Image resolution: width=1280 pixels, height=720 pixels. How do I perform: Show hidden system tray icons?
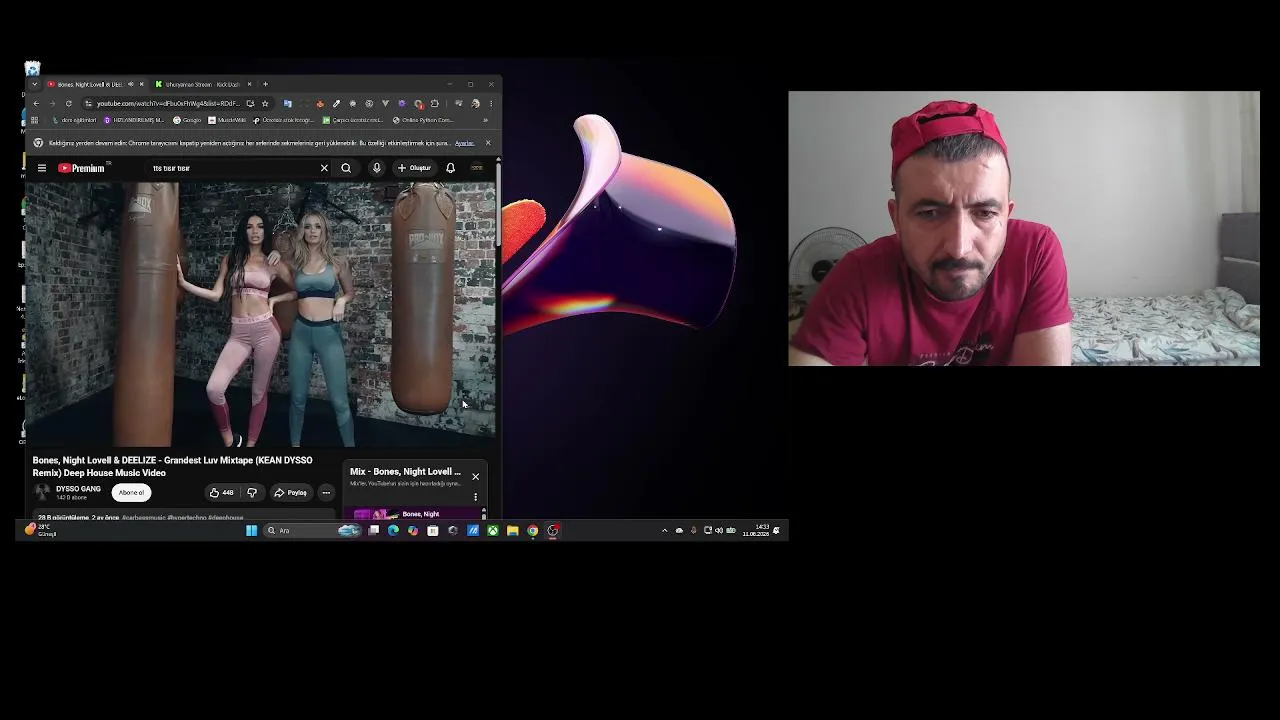pos(665,530)
